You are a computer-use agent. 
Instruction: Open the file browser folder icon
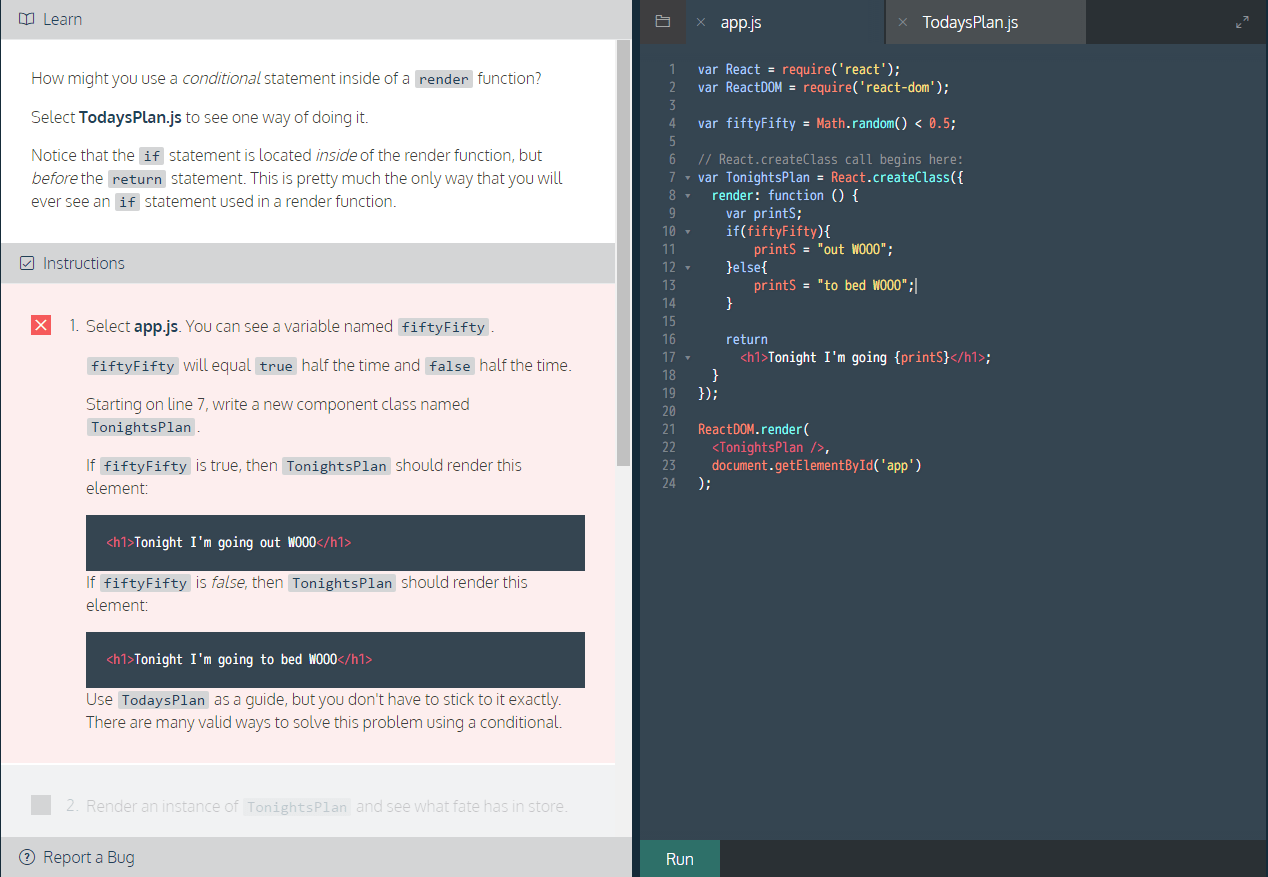click(662, 21)
